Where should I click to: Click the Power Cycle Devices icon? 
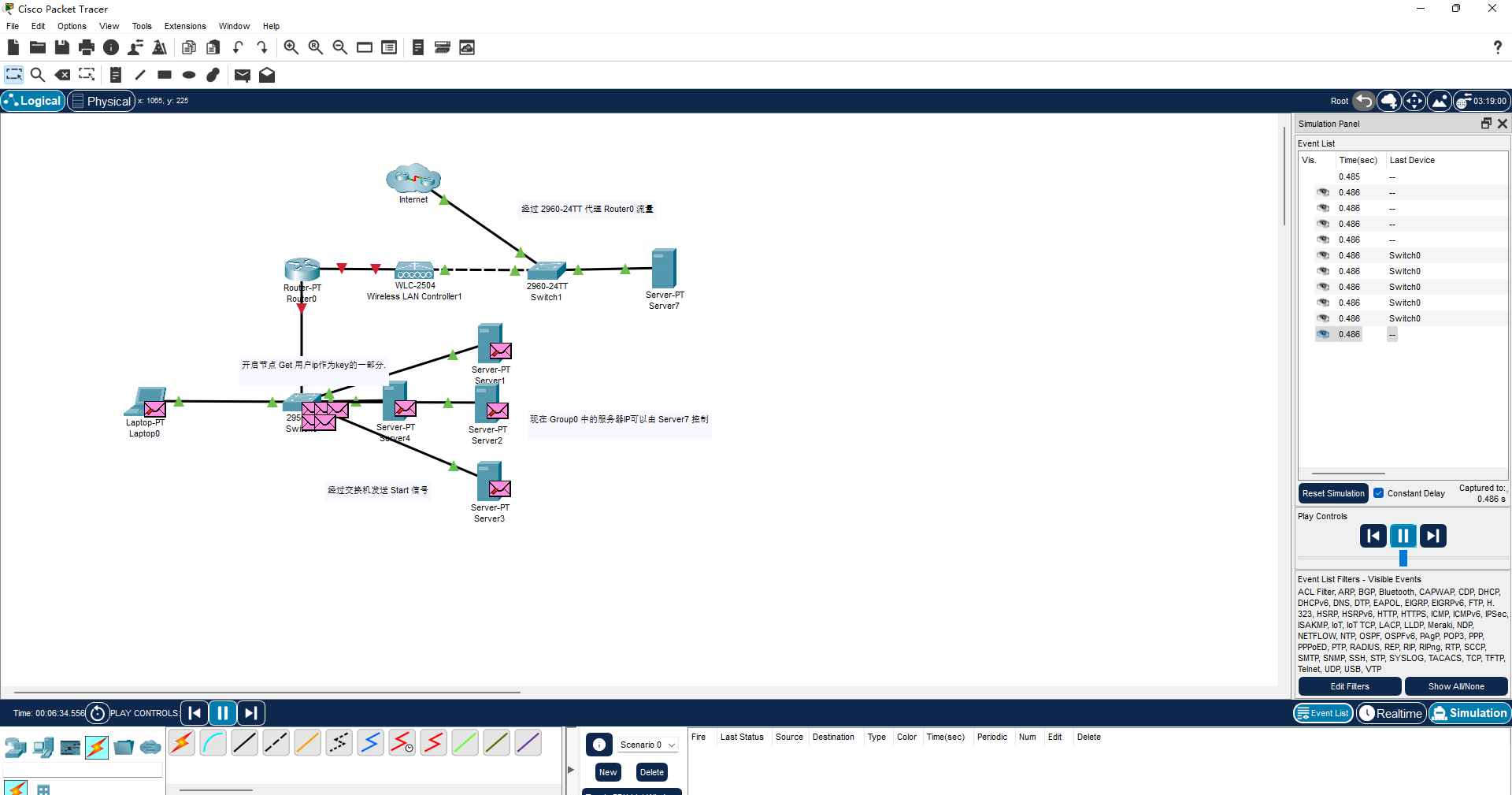click(97, 713)
